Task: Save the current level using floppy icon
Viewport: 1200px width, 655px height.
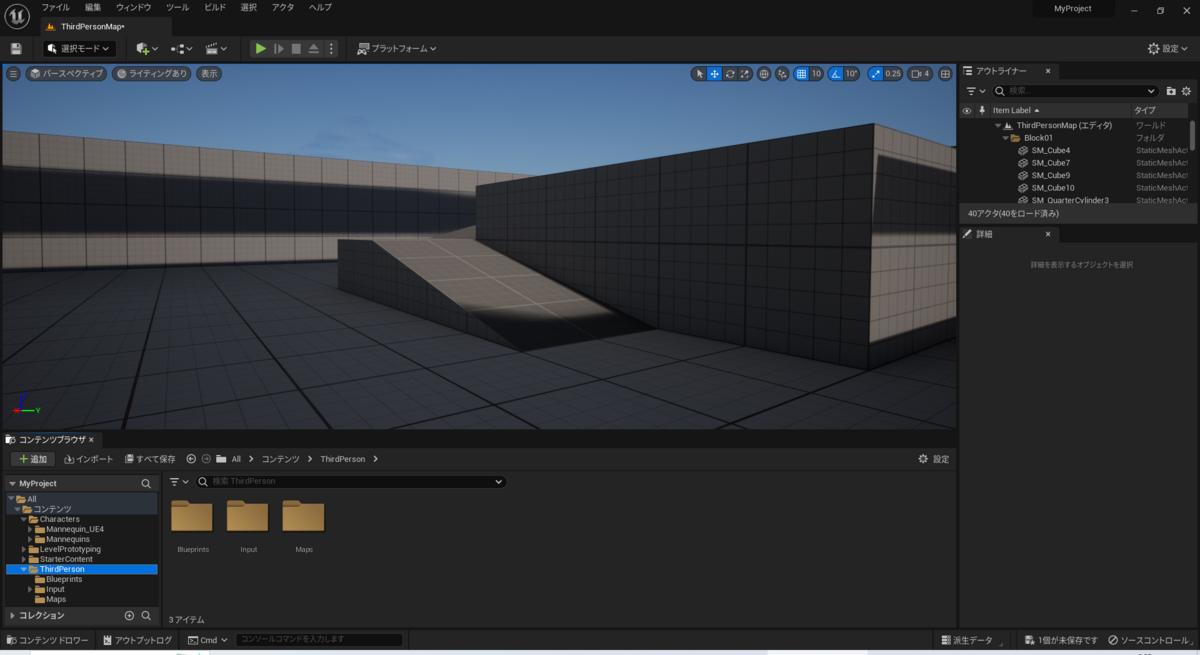Action: (16, 48)
